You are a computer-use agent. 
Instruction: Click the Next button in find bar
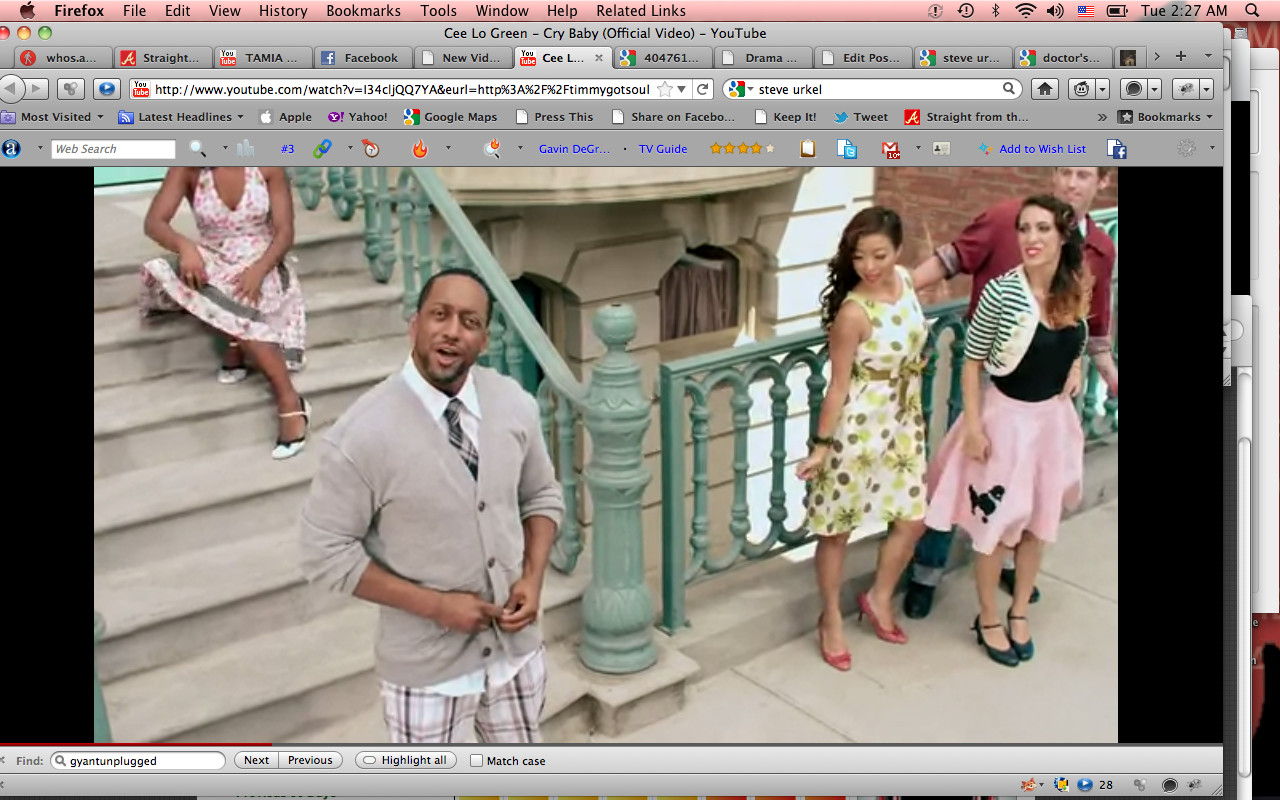click(x=256, y=760)
